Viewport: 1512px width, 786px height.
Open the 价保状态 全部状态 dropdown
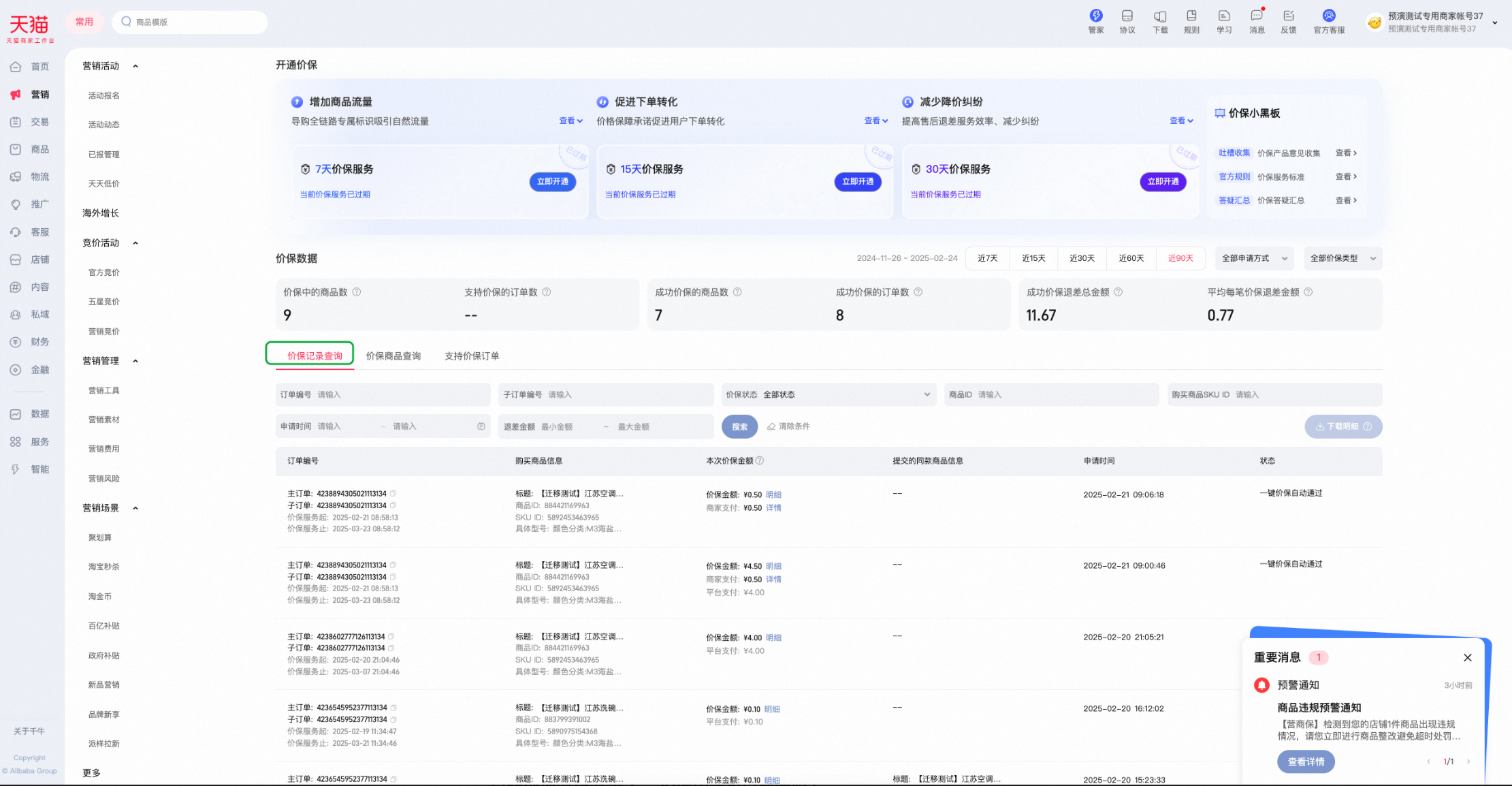click(827, 395)
